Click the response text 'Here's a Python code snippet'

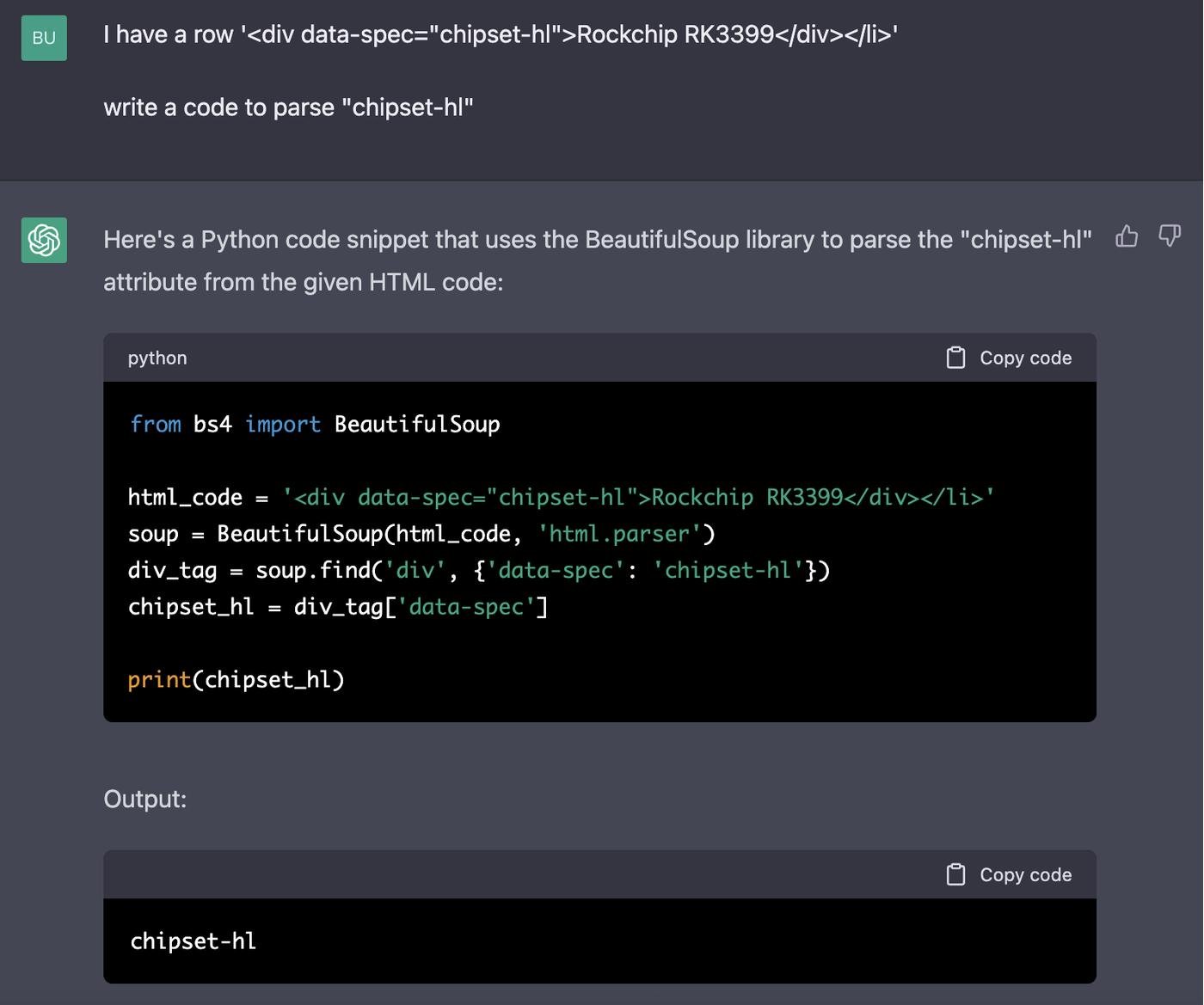coord(597,240)
